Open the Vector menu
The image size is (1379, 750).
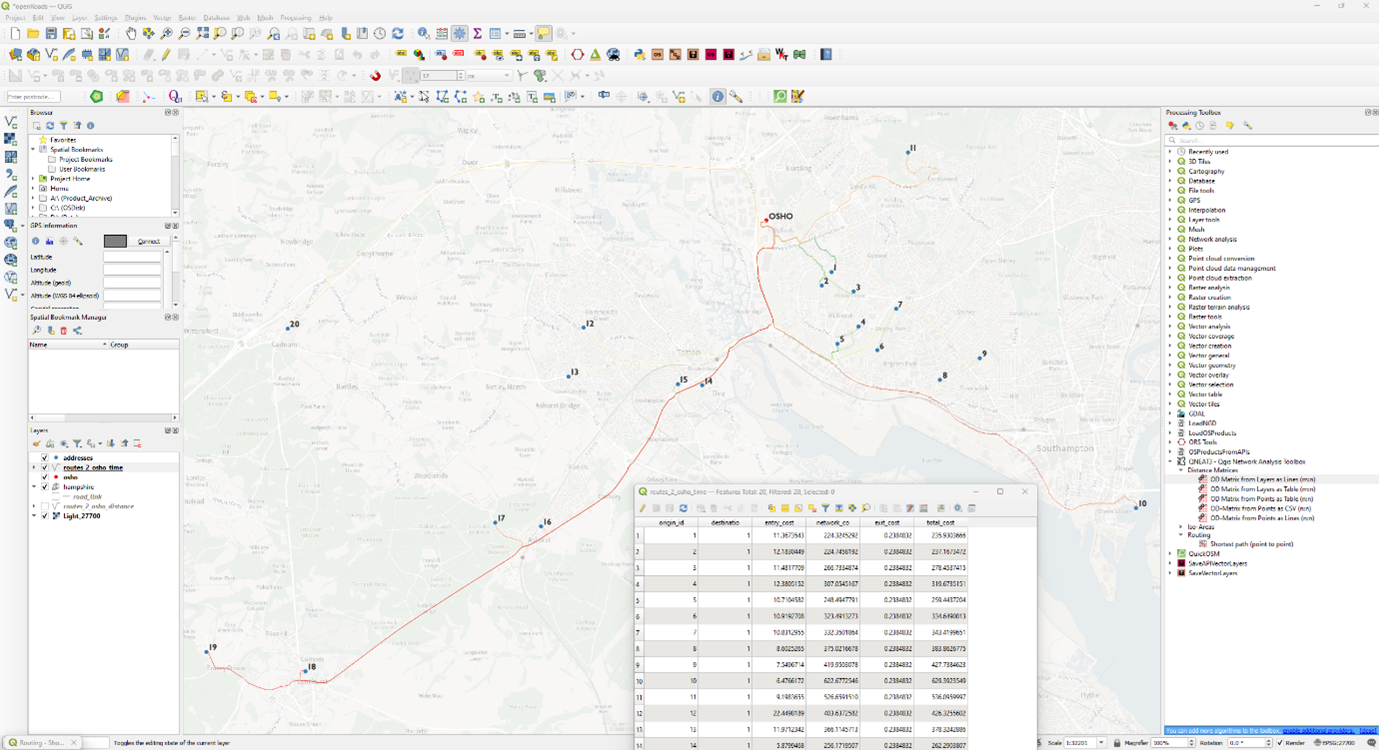161,18
